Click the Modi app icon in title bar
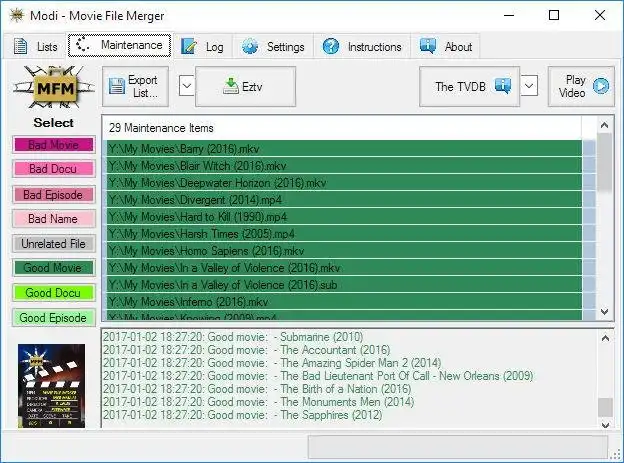The height and width of the screenshot is (463, 624). click(x=17, y=16)
